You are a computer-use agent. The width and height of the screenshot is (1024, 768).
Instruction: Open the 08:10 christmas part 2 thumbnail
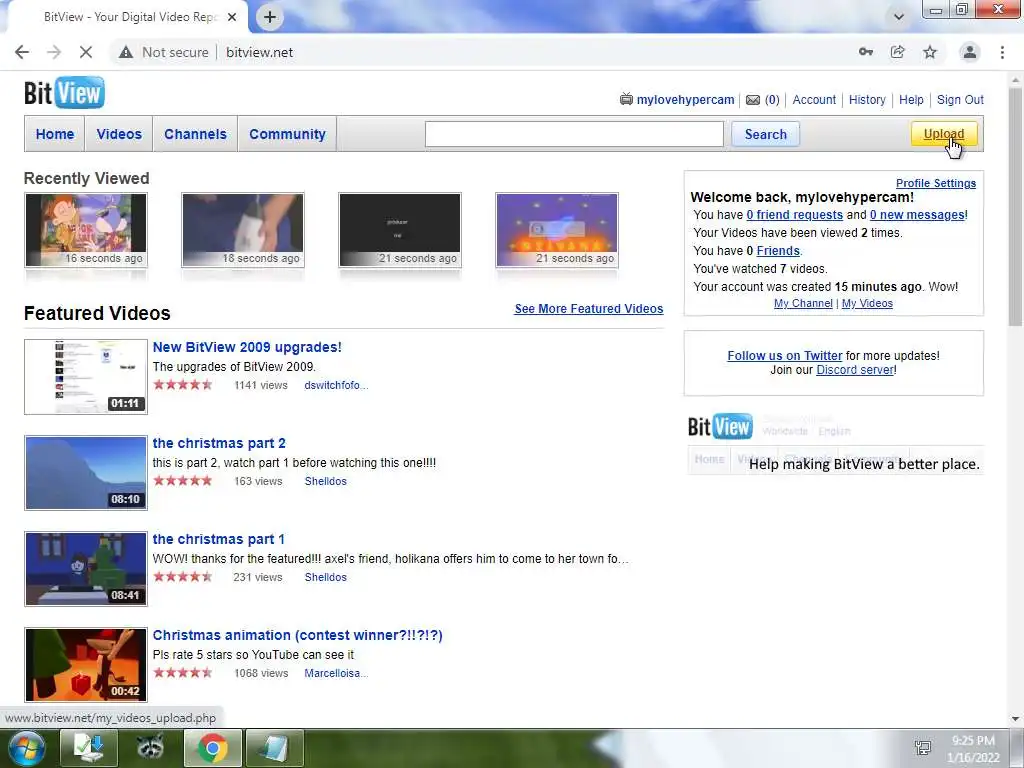[86, 473]
